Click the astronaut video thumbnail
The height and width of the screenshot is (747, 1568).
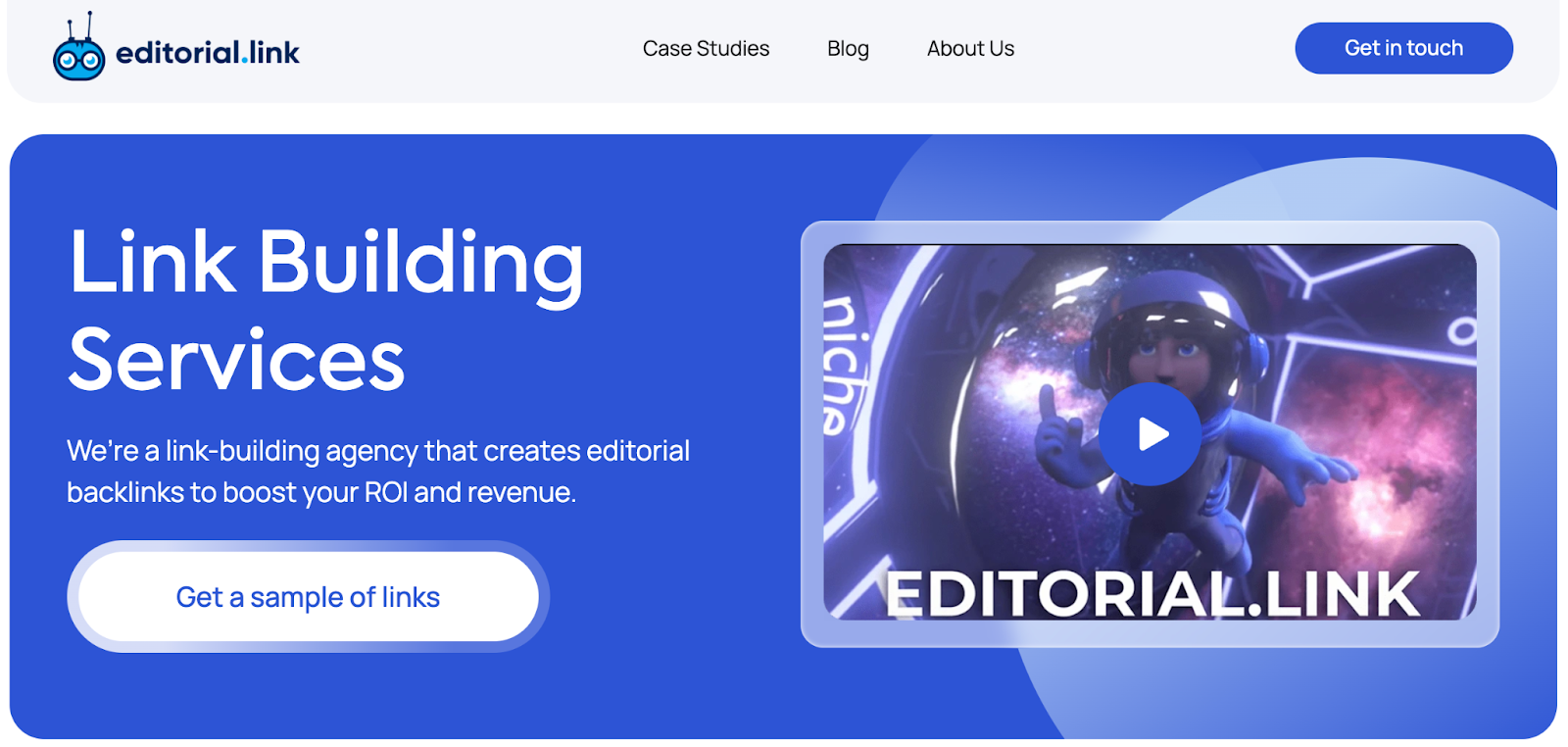point(1150,432)
